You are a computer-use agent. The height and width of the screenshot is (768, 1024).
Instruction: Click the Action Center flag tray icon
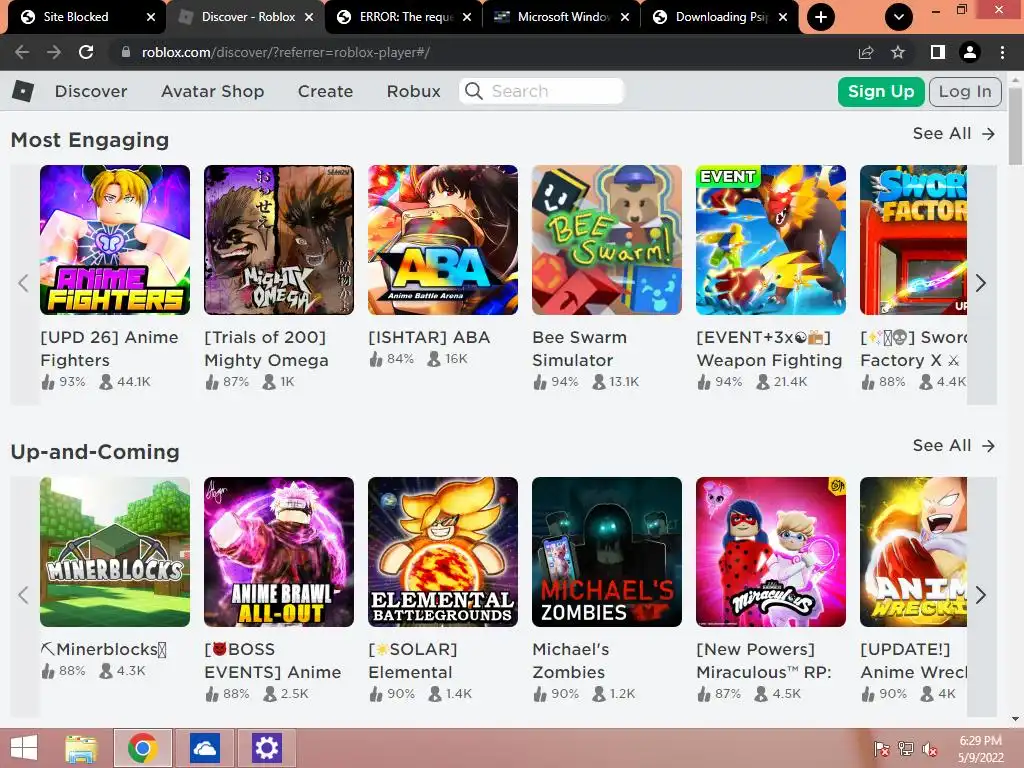point(881,749)
